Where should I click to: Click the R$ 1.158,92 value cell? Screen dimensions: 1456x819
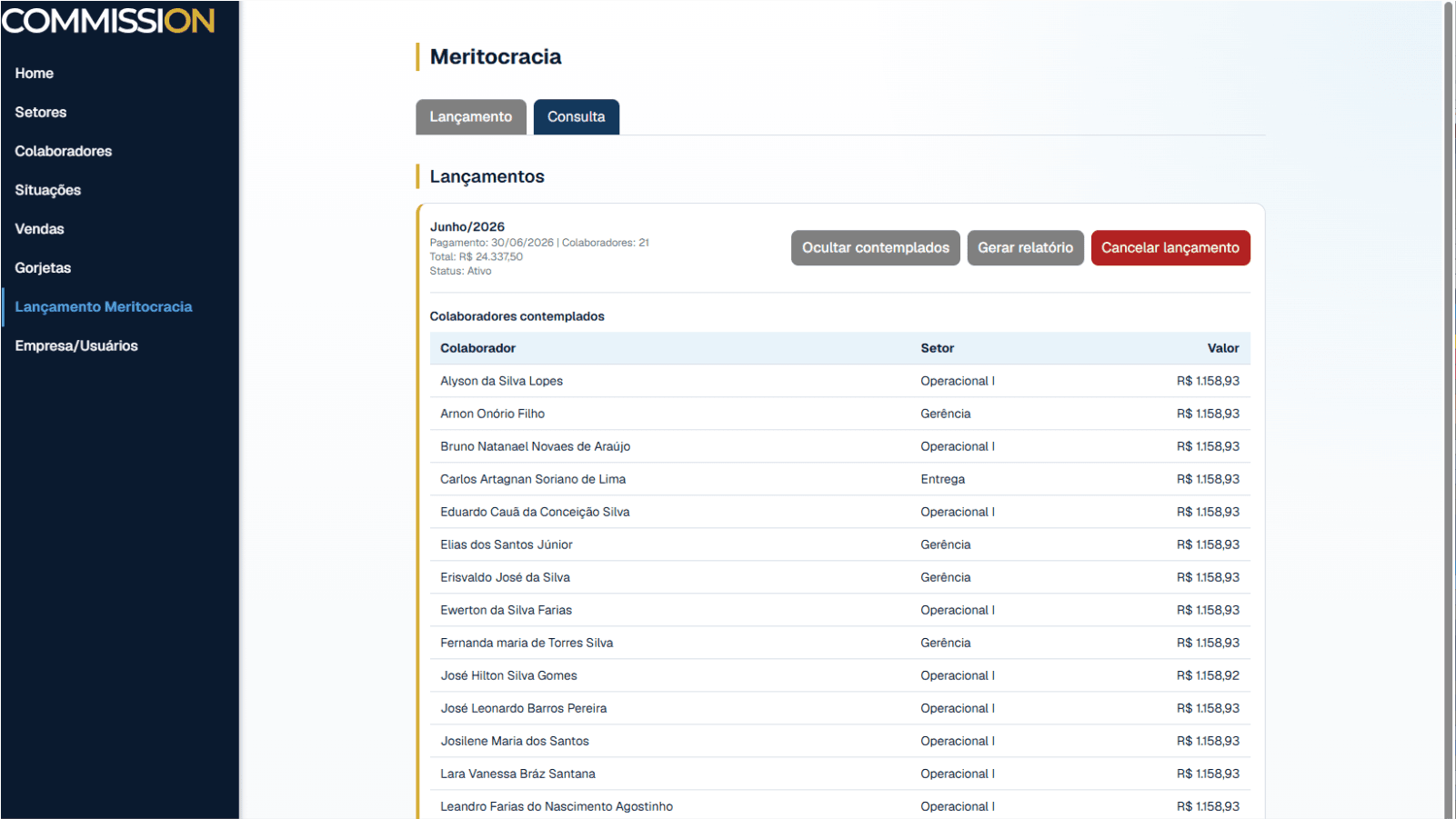pos(1208,675)
